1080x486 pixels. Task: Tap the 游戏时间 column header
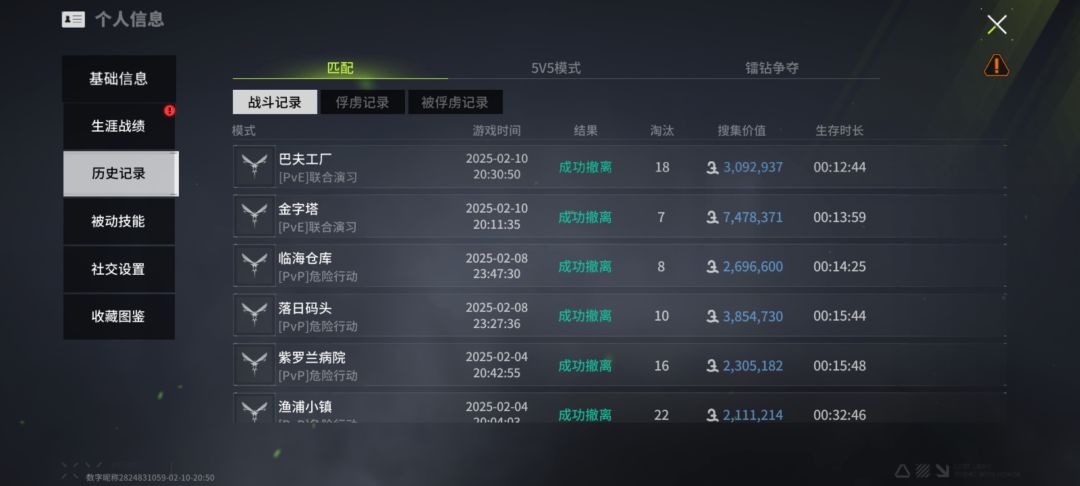tap(497, 131)
